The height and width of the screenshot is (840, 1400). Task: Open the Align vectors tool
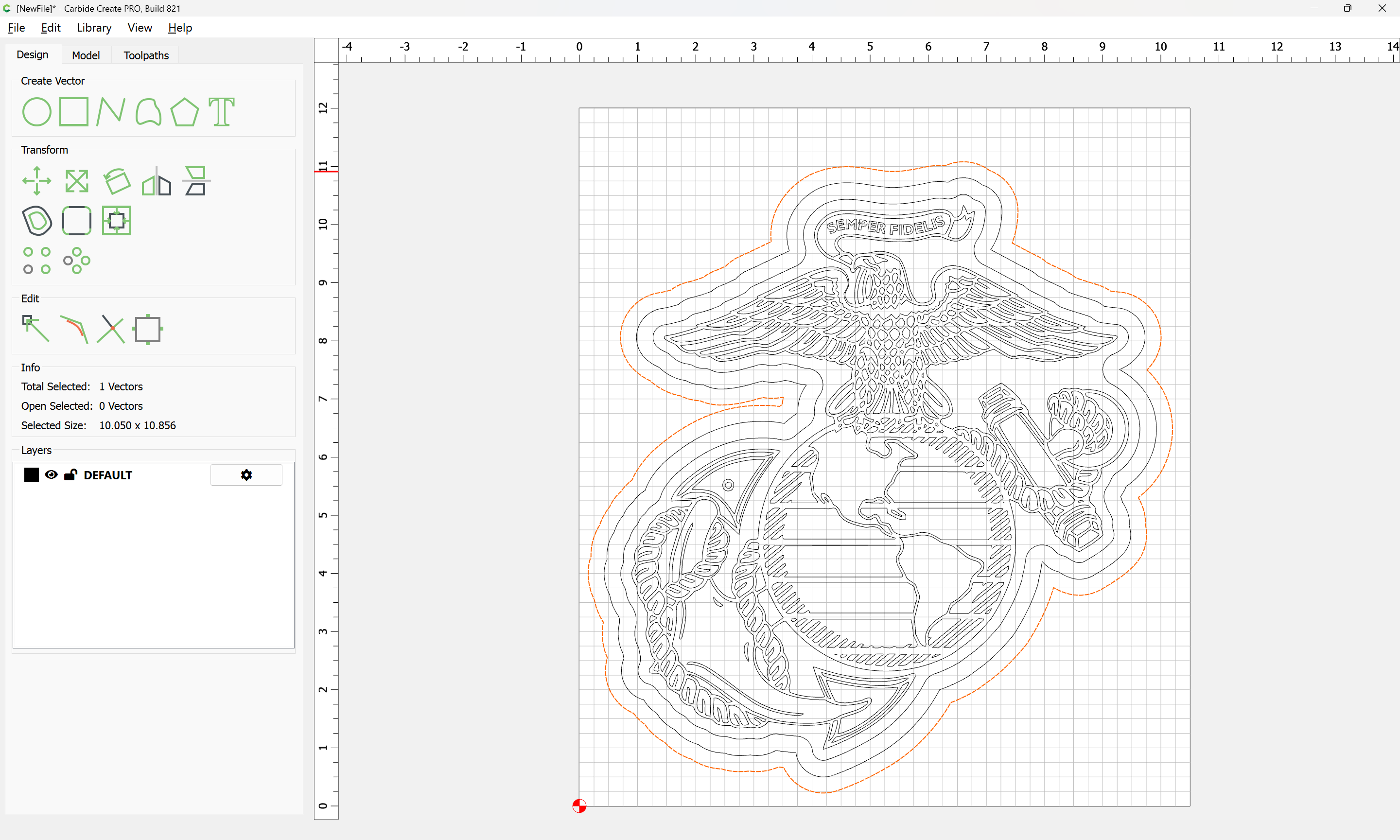196,181
